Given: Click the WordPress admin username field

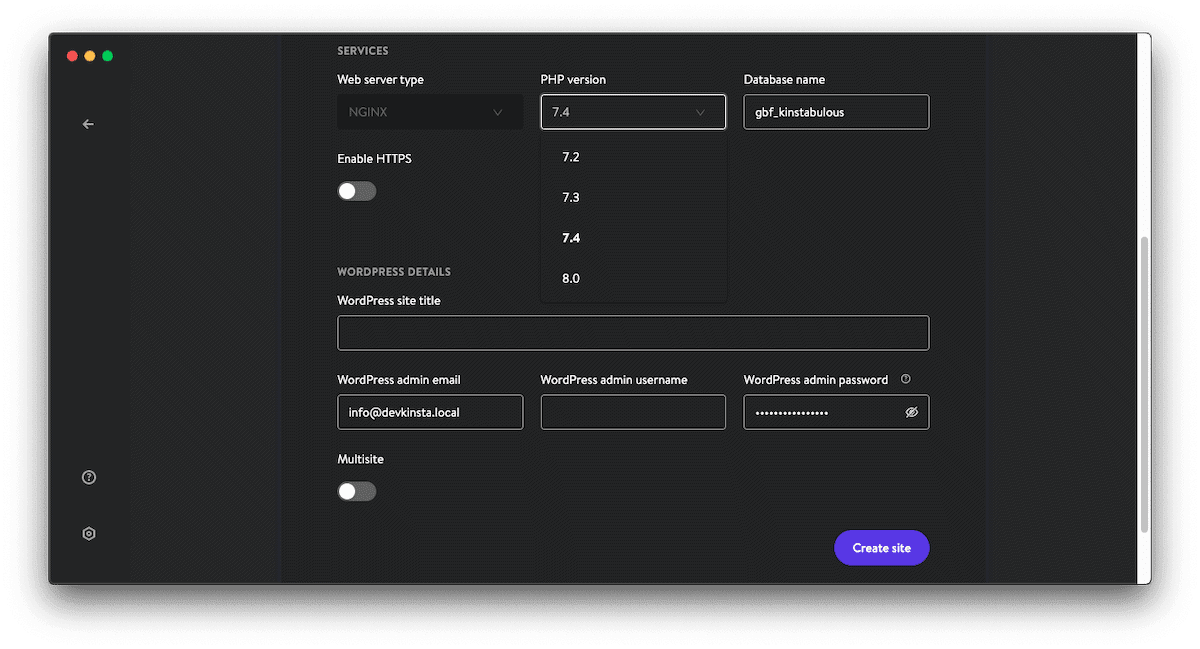Looking at the screenshot, I should [632, 411].
